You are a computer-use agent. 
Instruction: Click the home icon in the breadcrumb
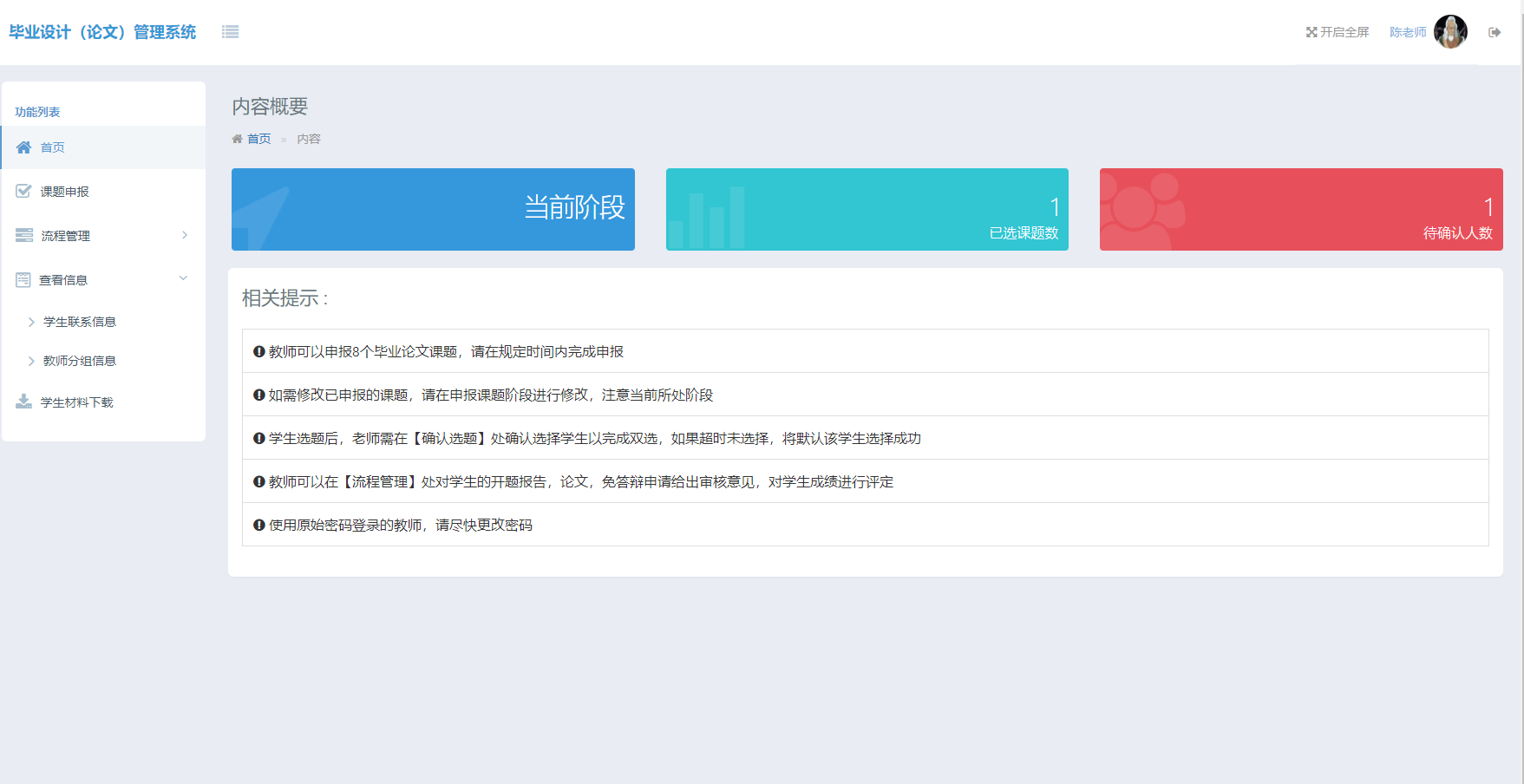pyautogui.click(x=237, y=138)
